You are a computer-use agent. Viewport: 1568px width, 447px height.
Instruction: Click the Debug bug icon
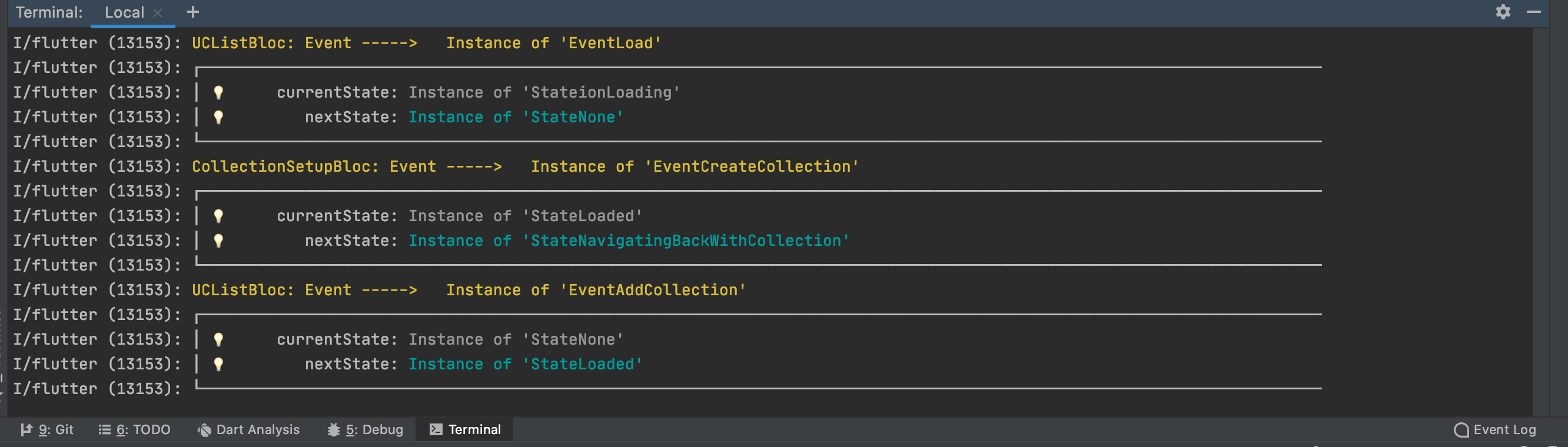334,430
